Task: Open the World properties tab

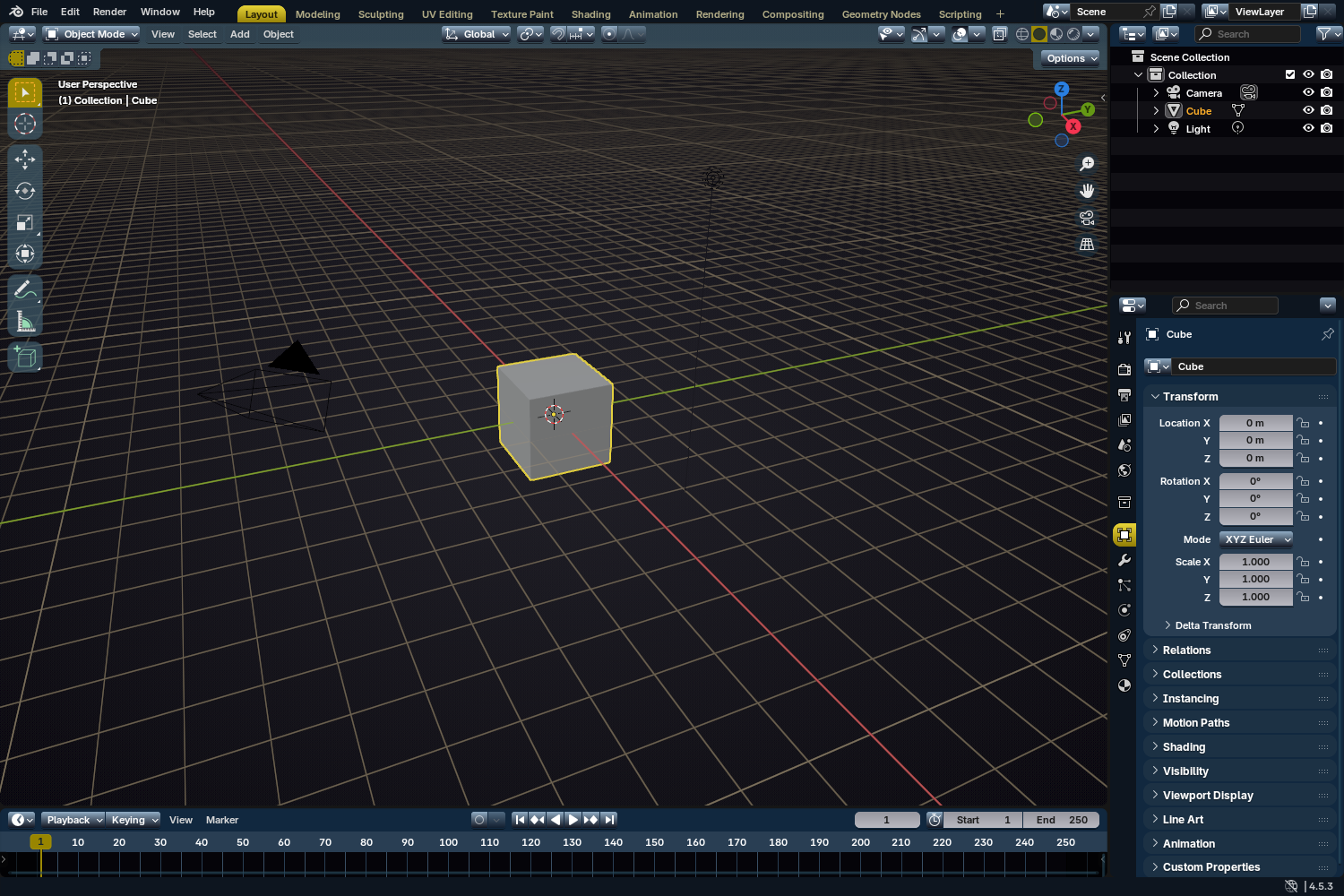Action: [1124, 470]
